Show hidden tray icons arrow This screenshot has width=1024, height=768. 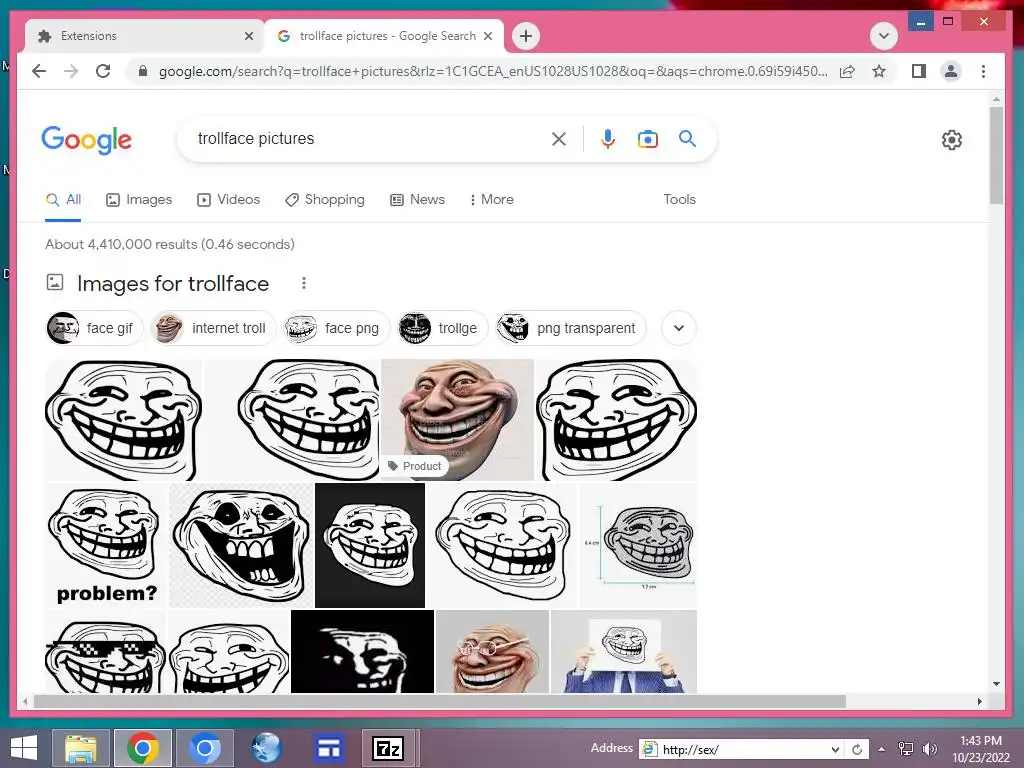pos(882,749)
